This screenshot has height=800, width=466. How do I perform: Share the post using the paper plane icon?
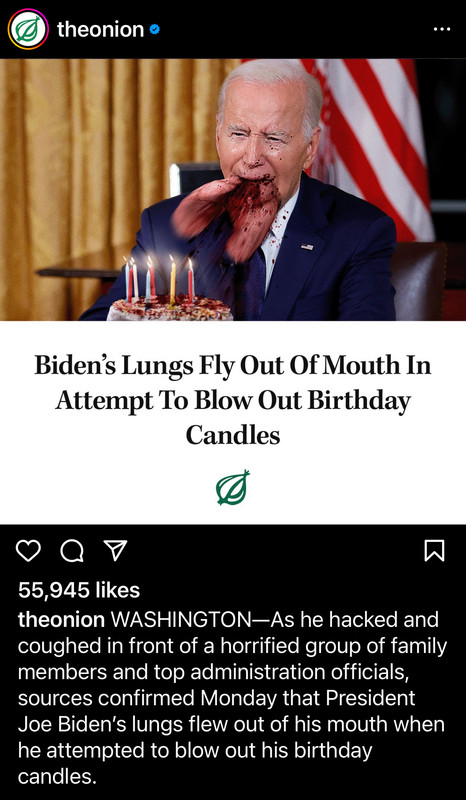(115, 551)
